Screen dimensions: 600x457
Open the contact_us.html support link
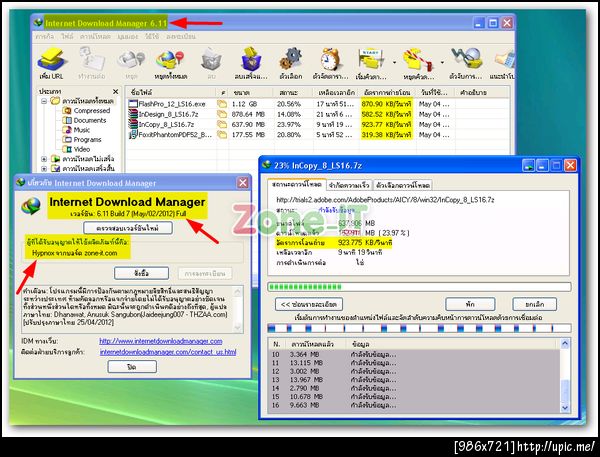[168, 352]
